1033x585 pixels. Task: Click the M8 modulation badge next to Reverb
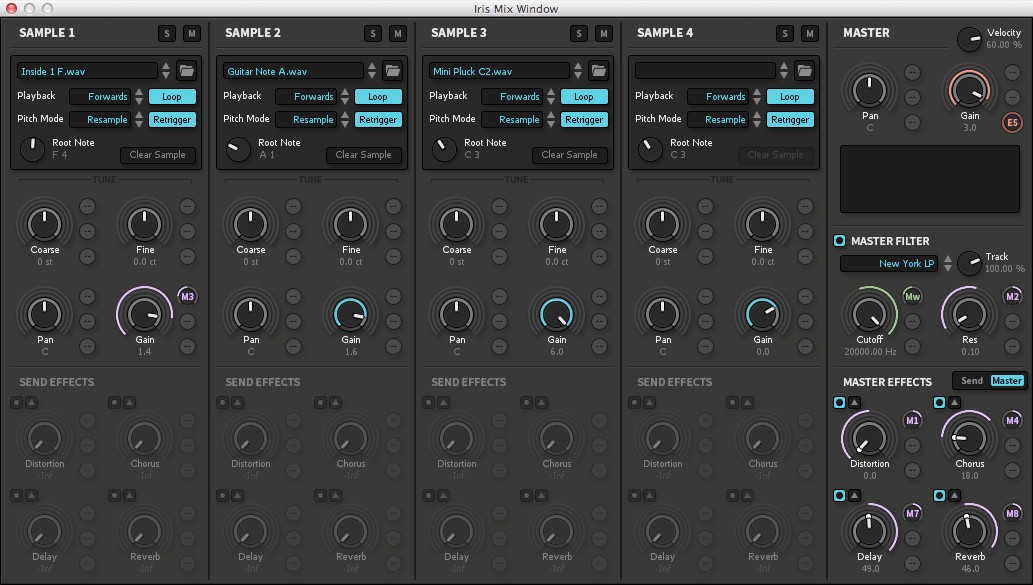(1012, 514)
